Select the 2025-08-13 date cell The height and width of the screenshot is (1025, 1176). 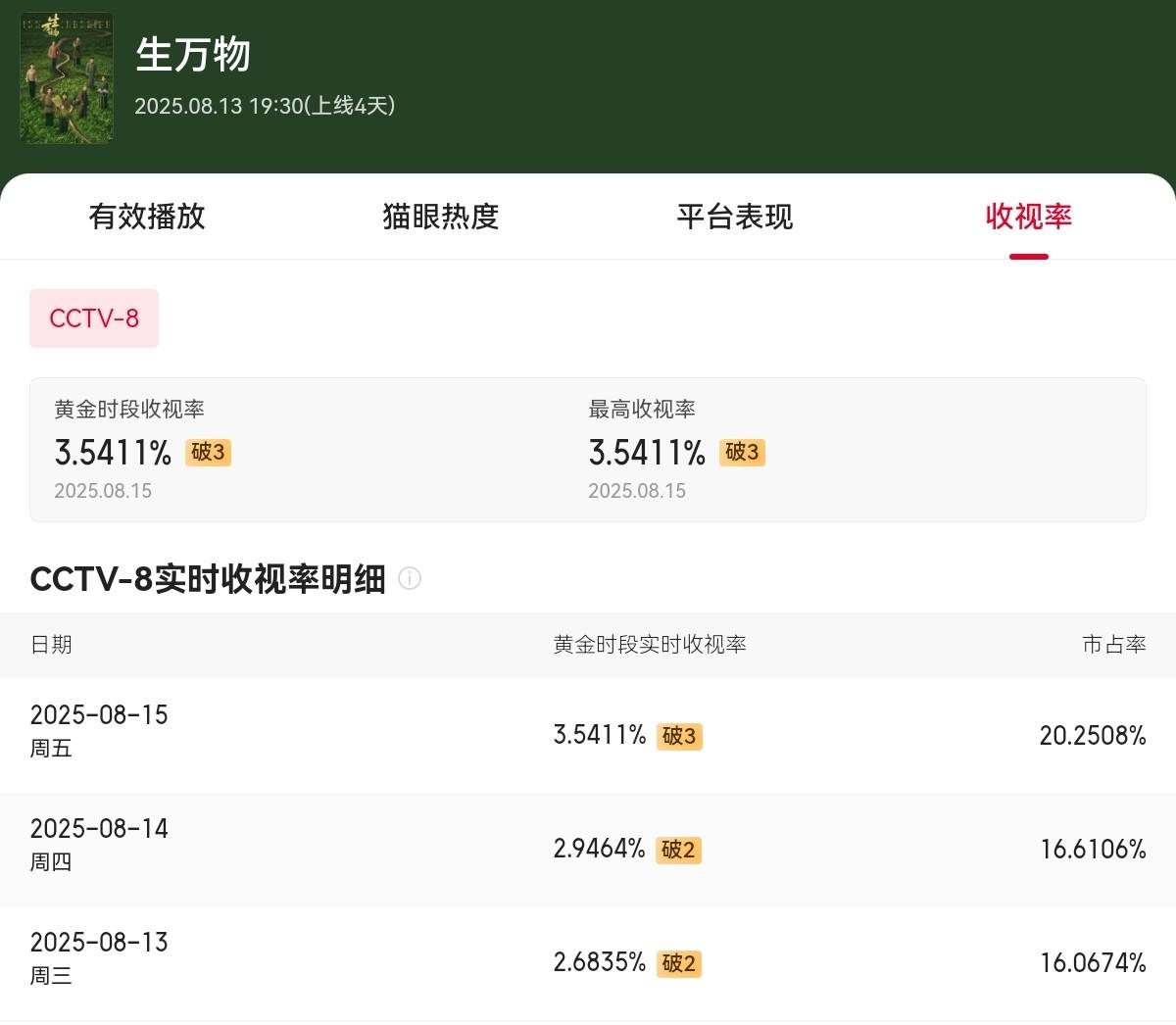coord(99,943)
